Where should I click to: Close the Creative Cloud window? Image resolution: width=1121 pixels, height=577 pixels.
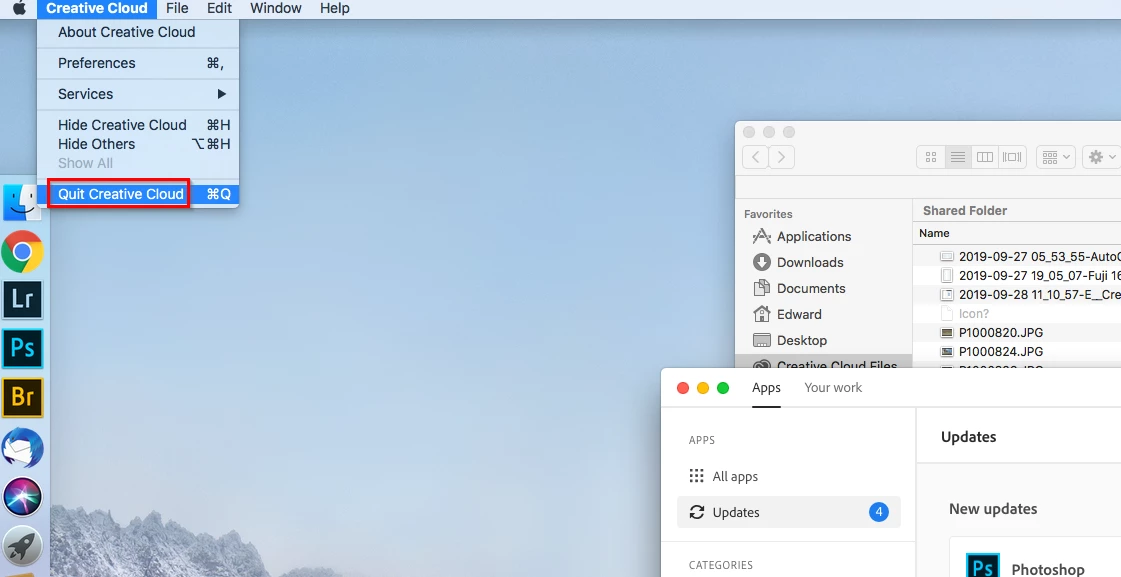click(x=683, y=388)
